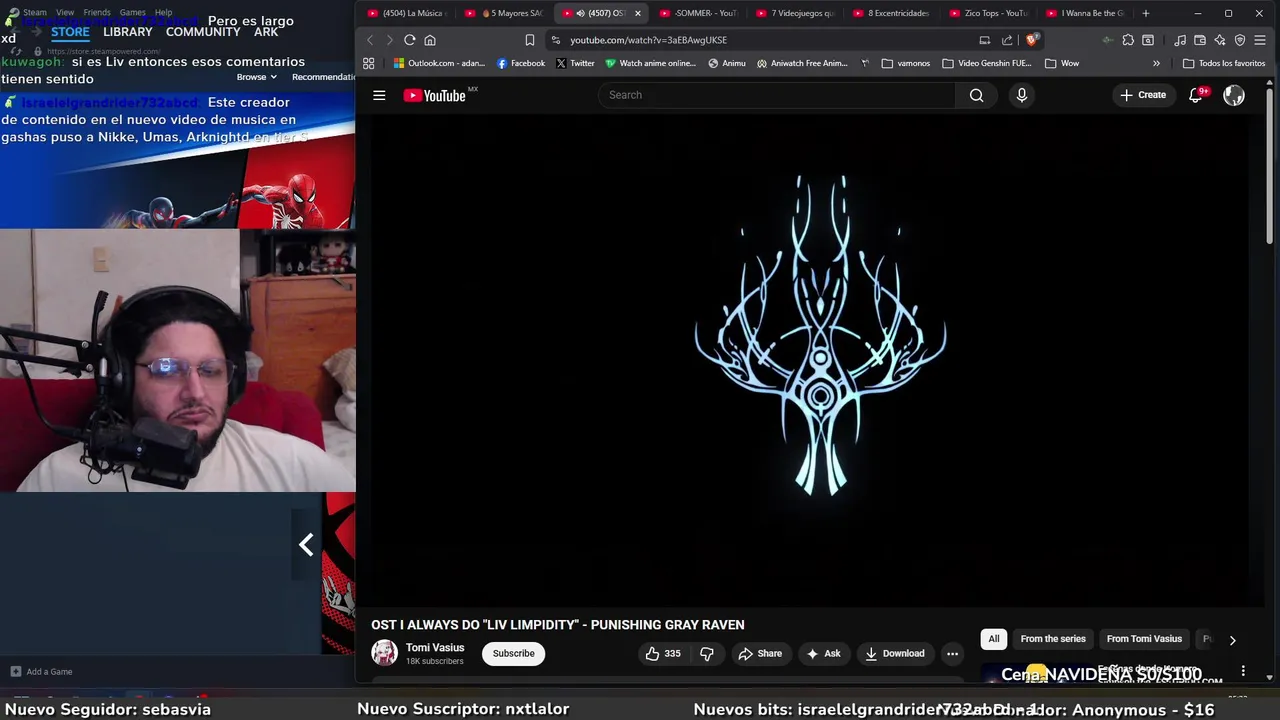The height and width of the screenshot is (720, 1280).
Task: Dislike the video with thumbs-down
Action: click(707, 653)
